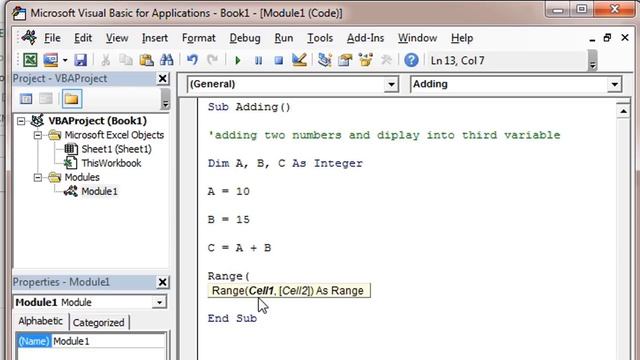Click the code editor scroll up arrow
The height and width of the screenshot is (360, 640).
click(x=623, y=111)
